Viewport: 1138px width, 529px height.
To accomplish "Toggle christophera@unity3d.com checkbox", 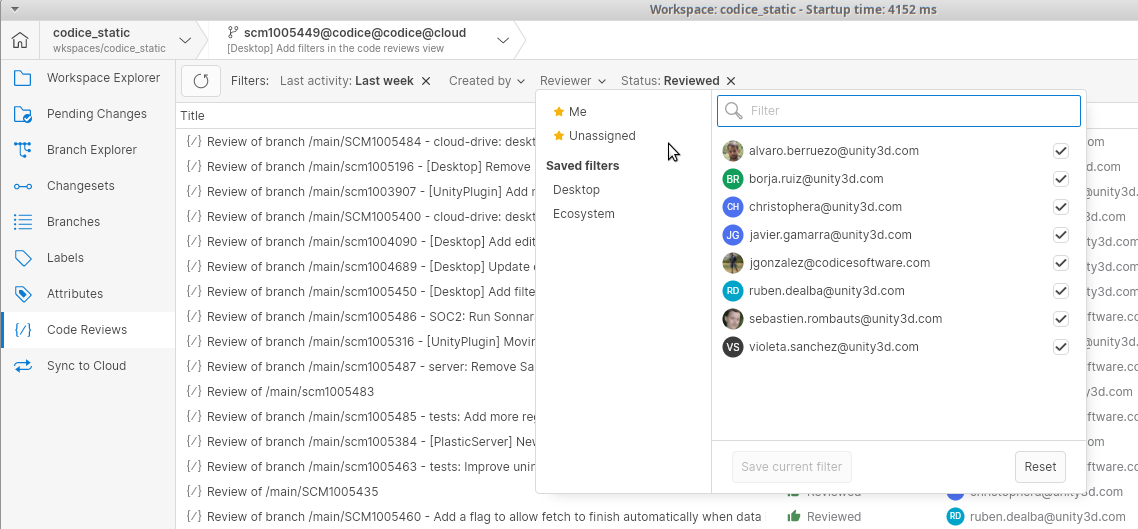I will (x=1060, y=207).
